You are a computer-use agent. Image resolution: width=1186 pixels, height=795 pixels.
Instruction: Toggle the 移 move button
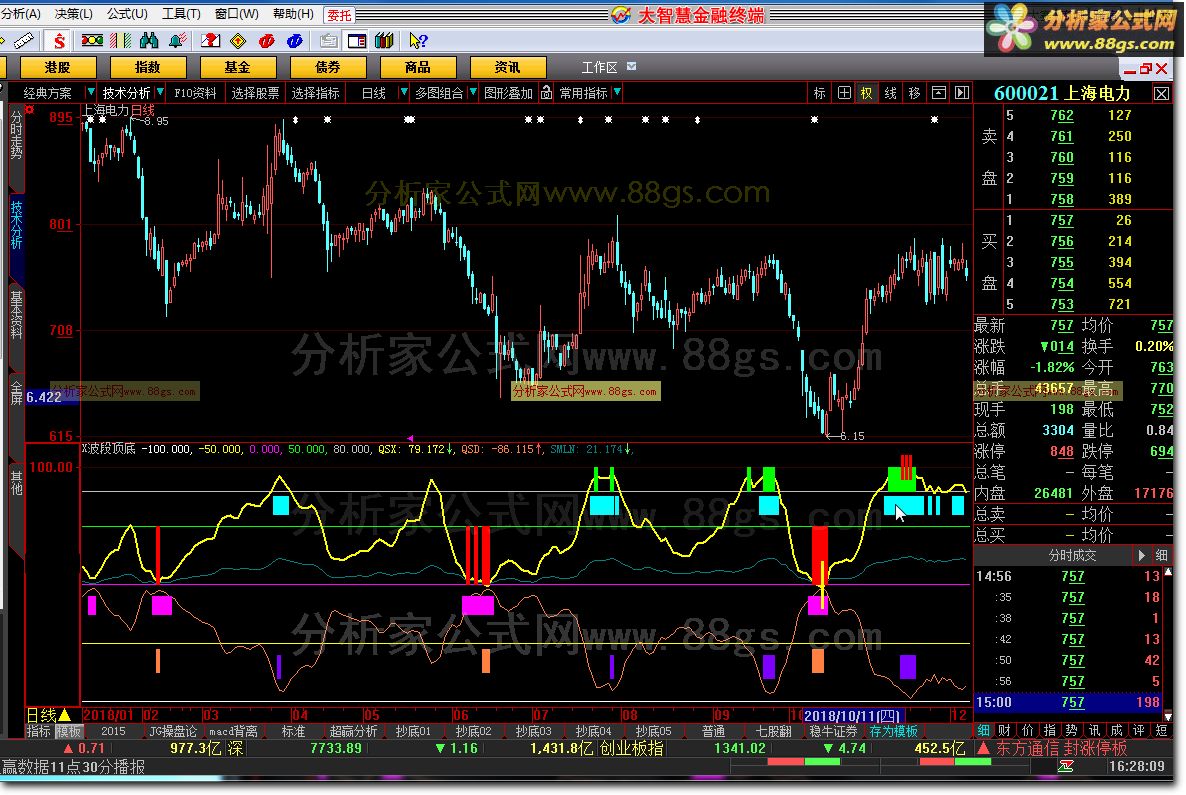point(914,93)
